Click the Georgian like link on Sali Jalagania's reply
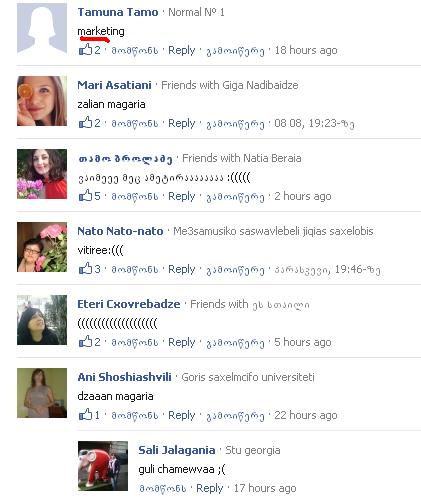The image size is (421, 501). 163,489
